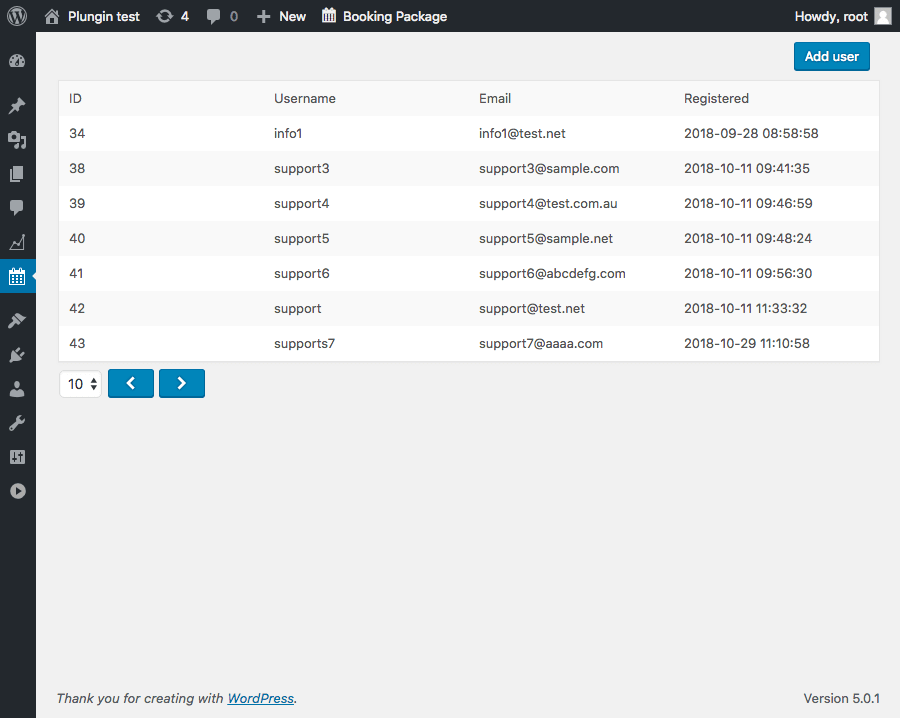Select the Booking Package calendar sidebar icon
Screen dimensions: 900x718
(x=17, y=277)
